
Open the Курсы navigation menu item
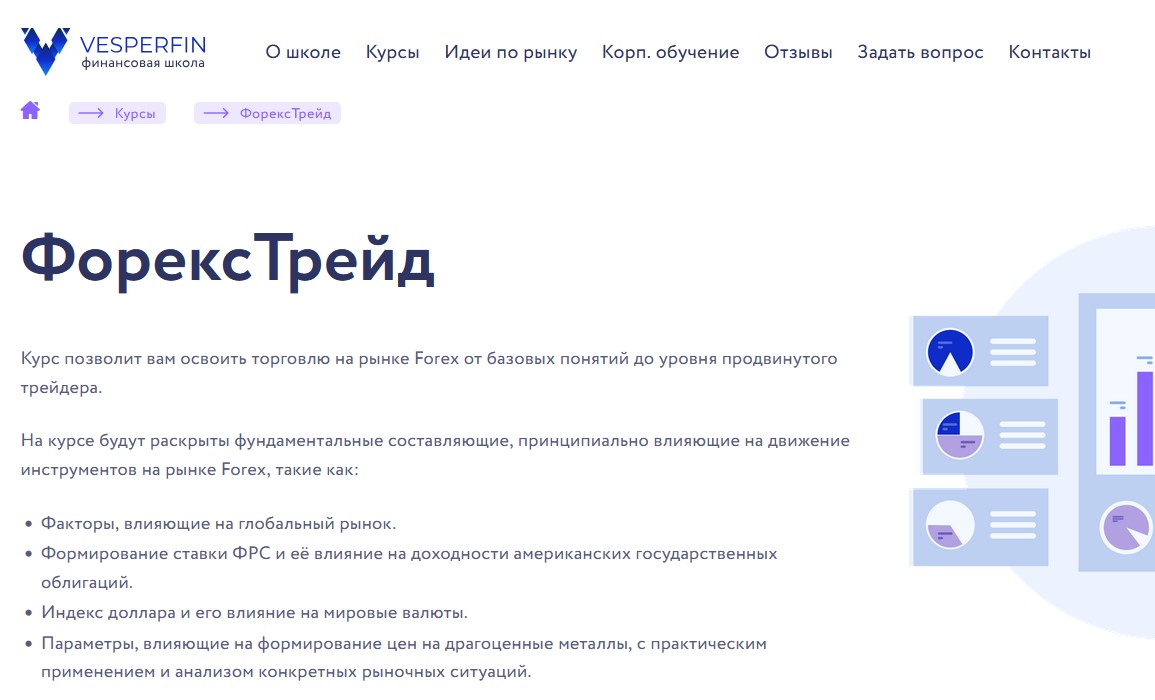tap(392, 52)
